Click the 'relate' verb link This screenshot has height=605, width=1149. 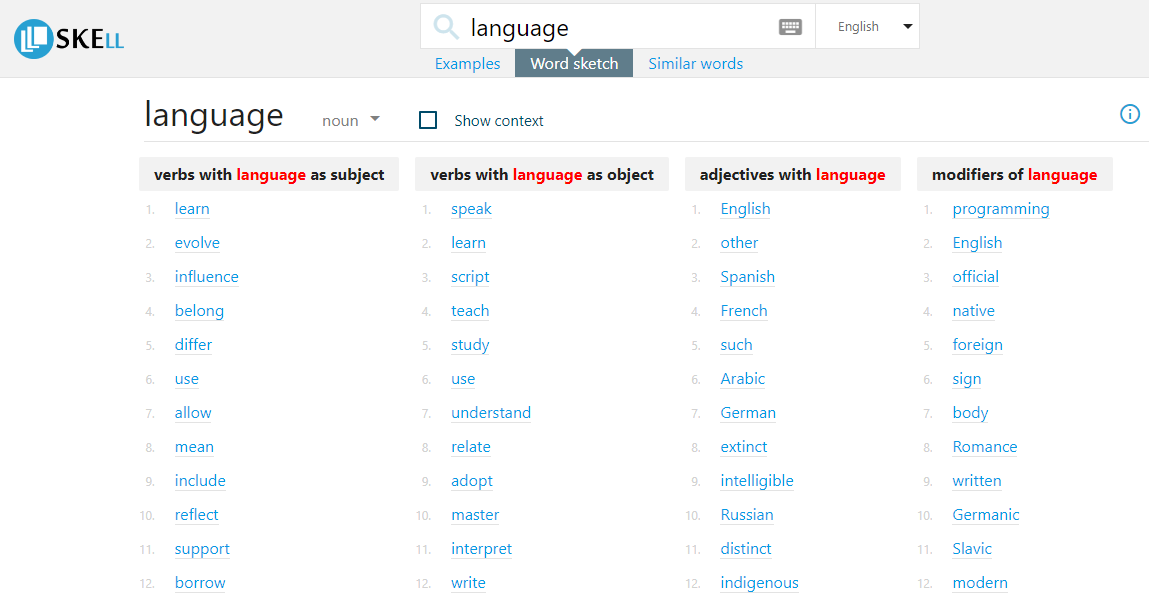[470, 447]
